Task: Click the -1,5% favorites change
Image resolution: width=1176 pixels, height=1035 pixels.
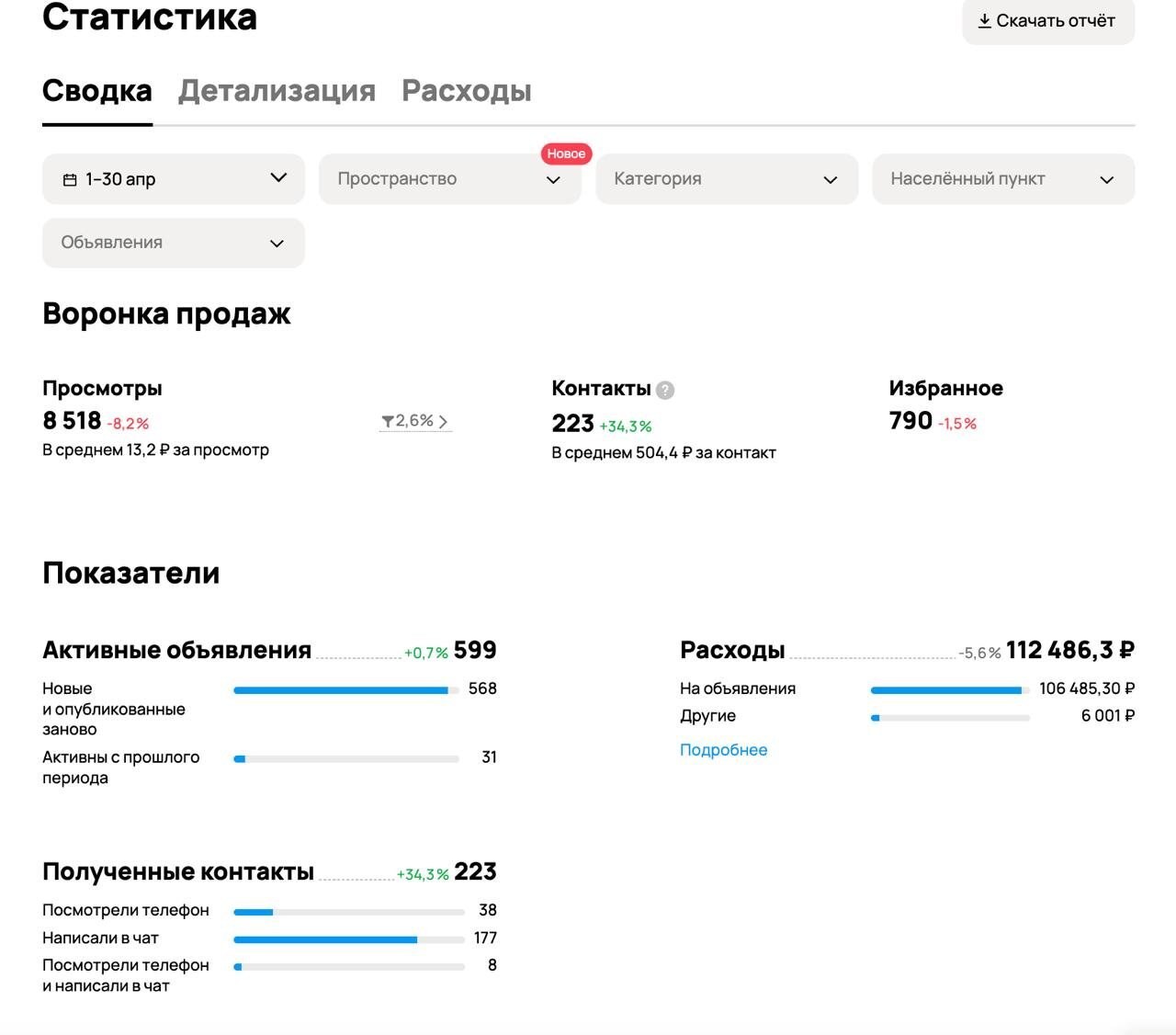Action: [x=957, y=424]
